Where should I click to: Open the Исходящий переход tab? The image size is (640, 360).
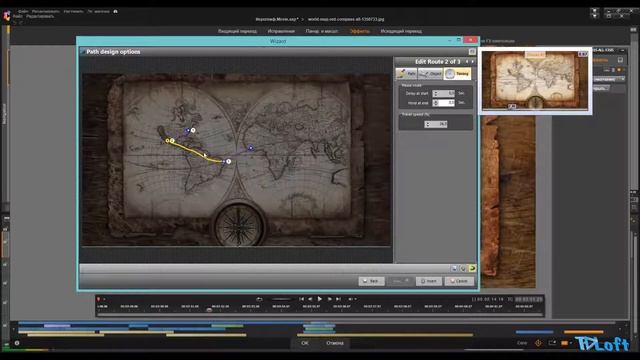click(x=401, y=31)
